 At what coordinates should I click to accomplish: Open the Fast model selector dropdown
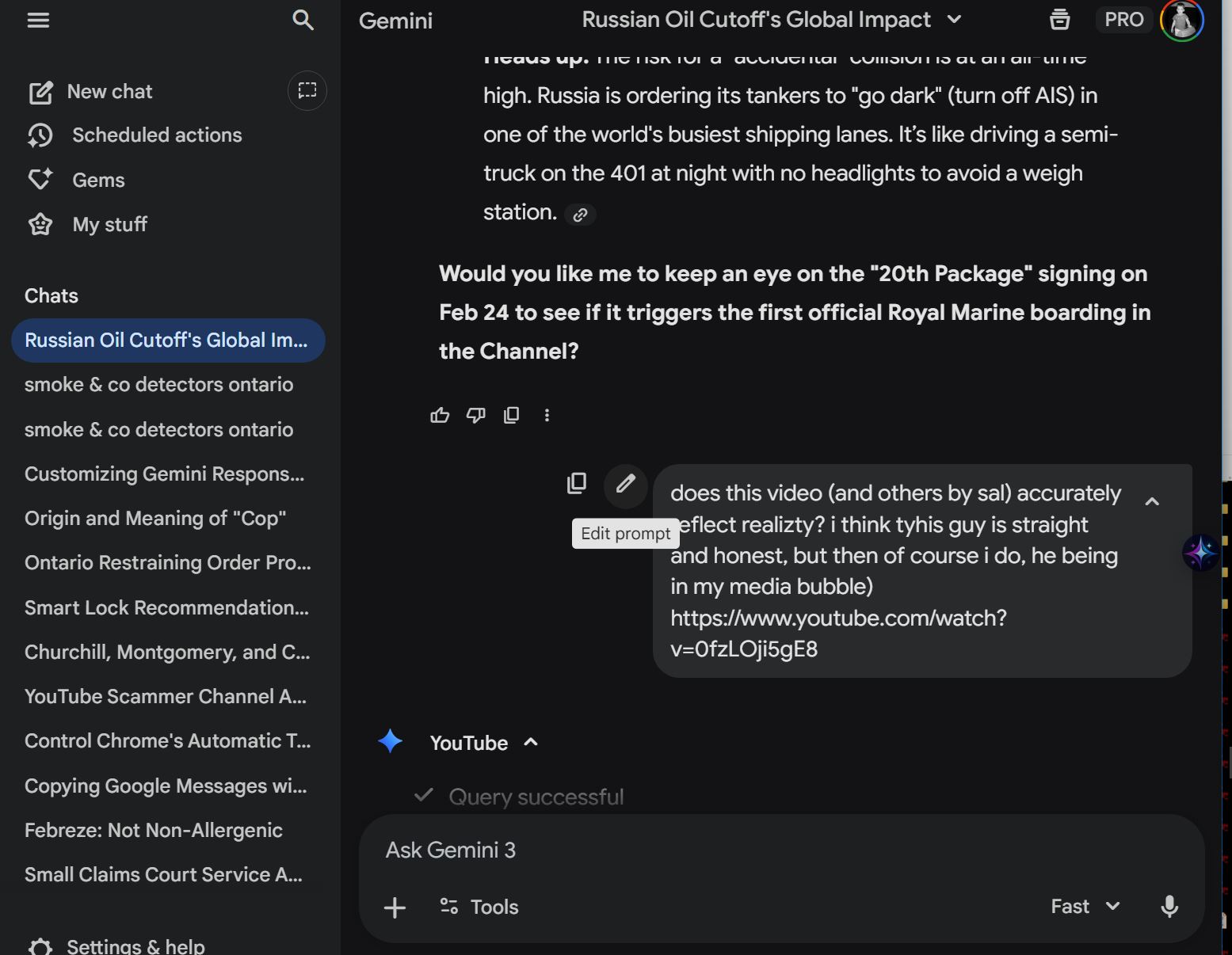[1085, 907]
